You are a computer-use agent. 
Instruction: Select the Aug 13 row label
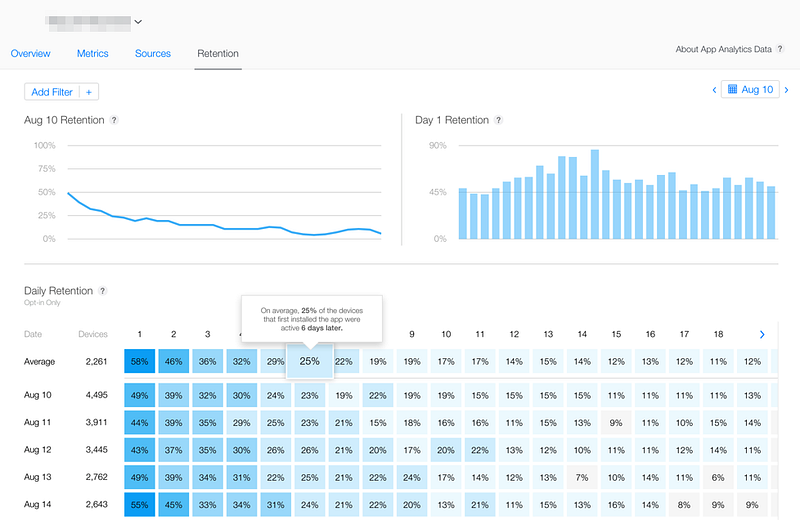click(x=38, y=477)
